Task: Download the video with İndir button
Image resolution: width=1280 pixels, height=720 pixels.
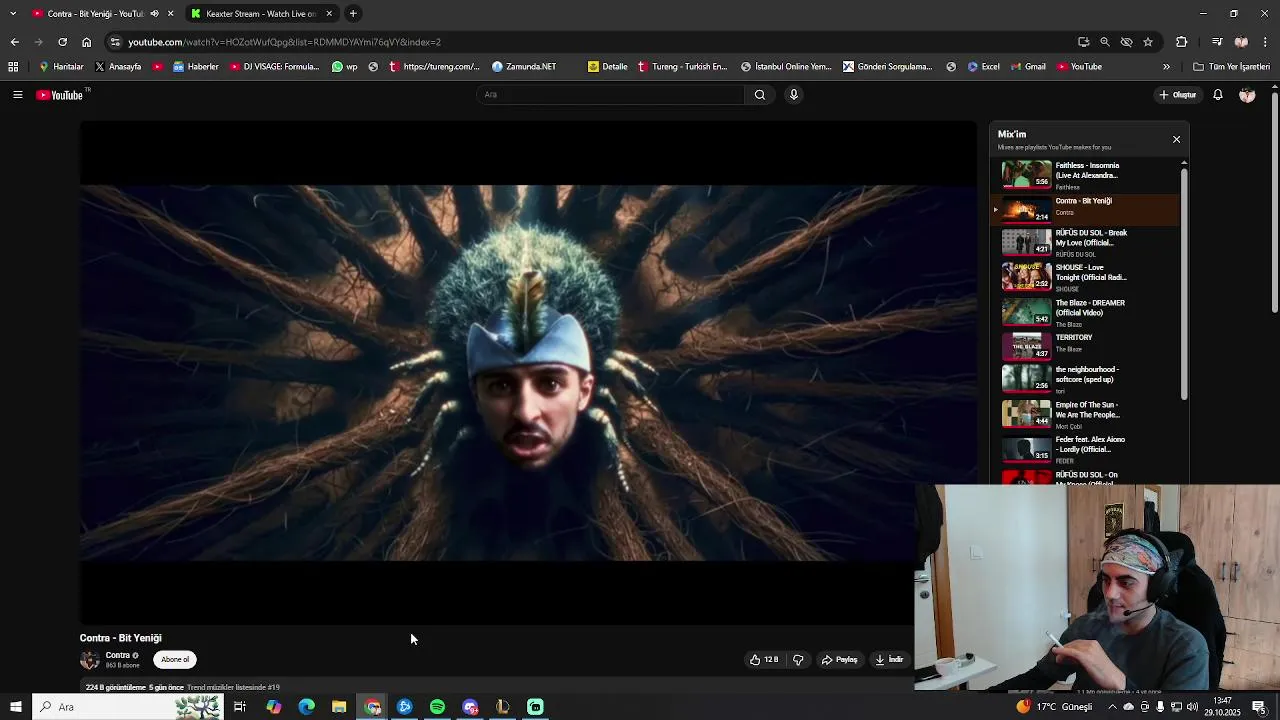Action: 889,660
